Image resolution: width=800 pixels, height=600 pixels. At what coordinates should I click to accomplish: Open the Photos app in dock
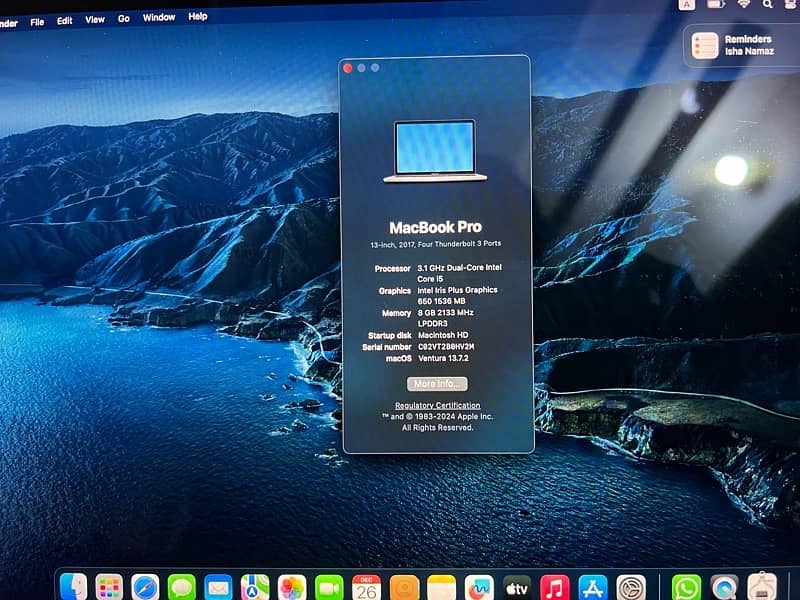pyautogui.click(x=292, y=587)
